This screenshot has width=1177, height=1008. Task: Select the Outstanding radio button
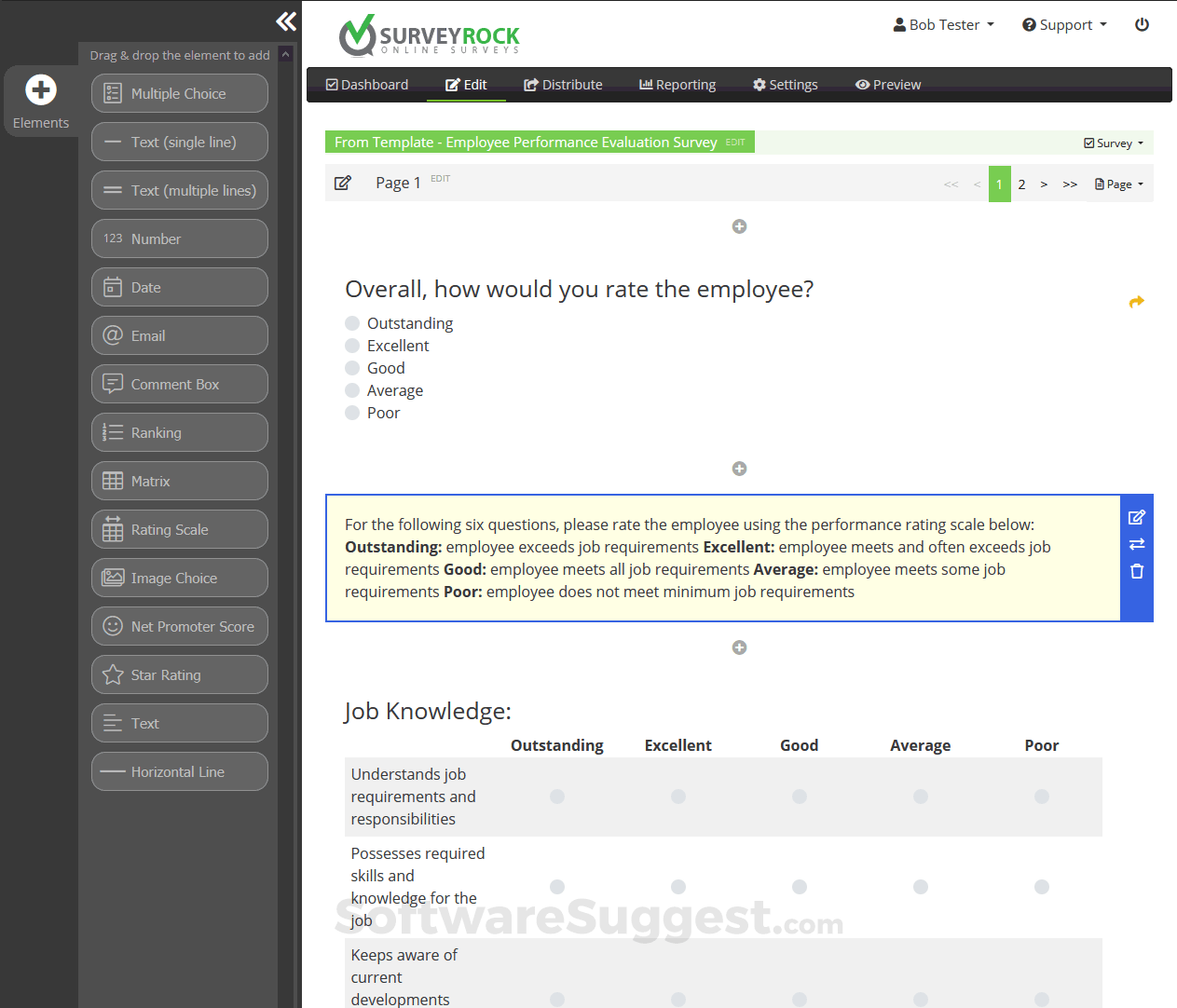(x=352, y=323)
